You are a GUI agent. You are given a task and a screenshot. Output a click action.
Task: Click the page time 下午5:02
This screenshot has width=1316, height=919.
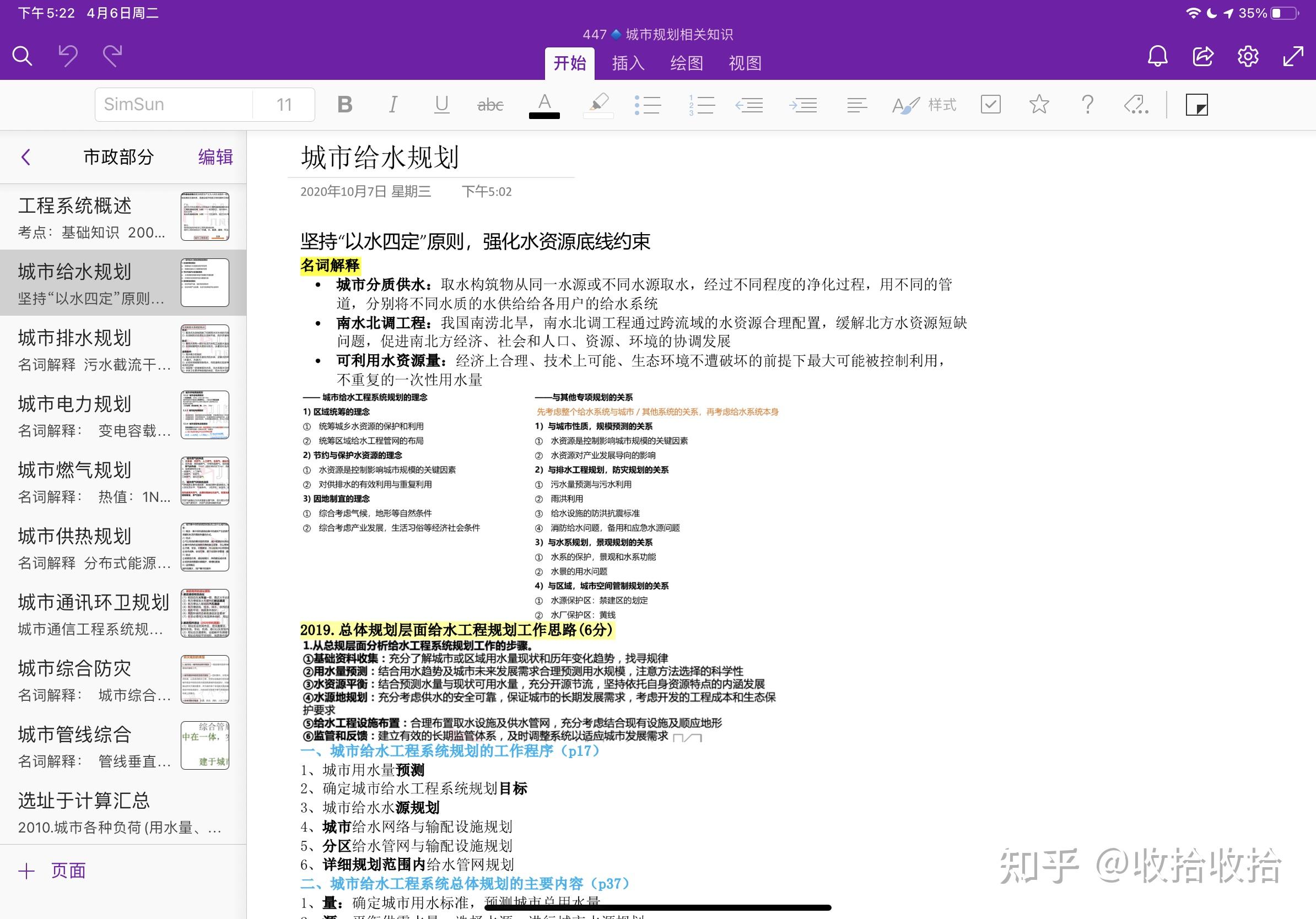tap(487, 191)
